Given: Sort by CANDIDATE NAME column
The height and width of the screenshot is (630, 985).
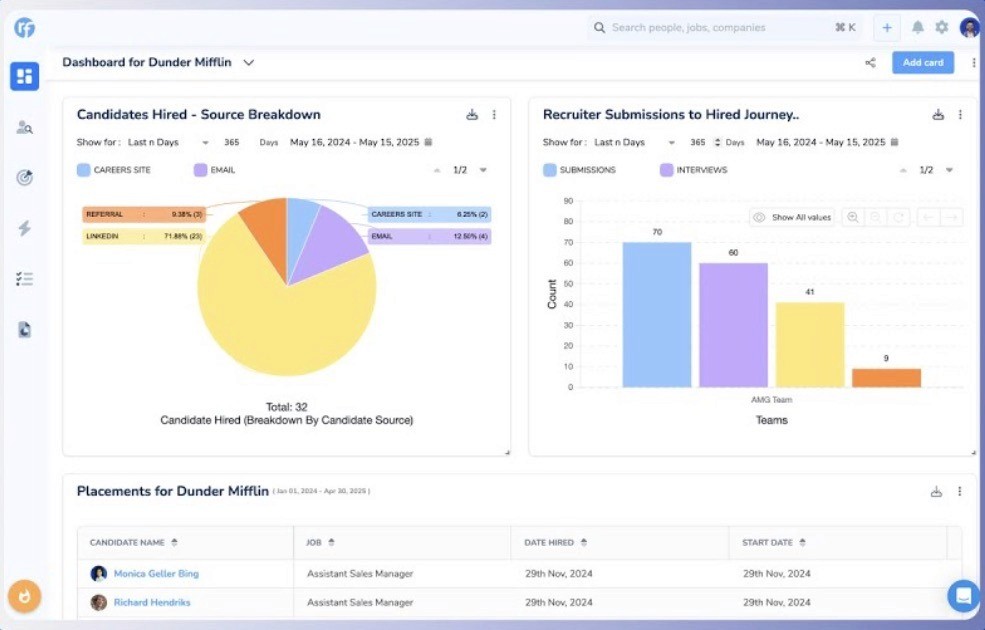Looking at the screenshot, I should coord(174,543).
